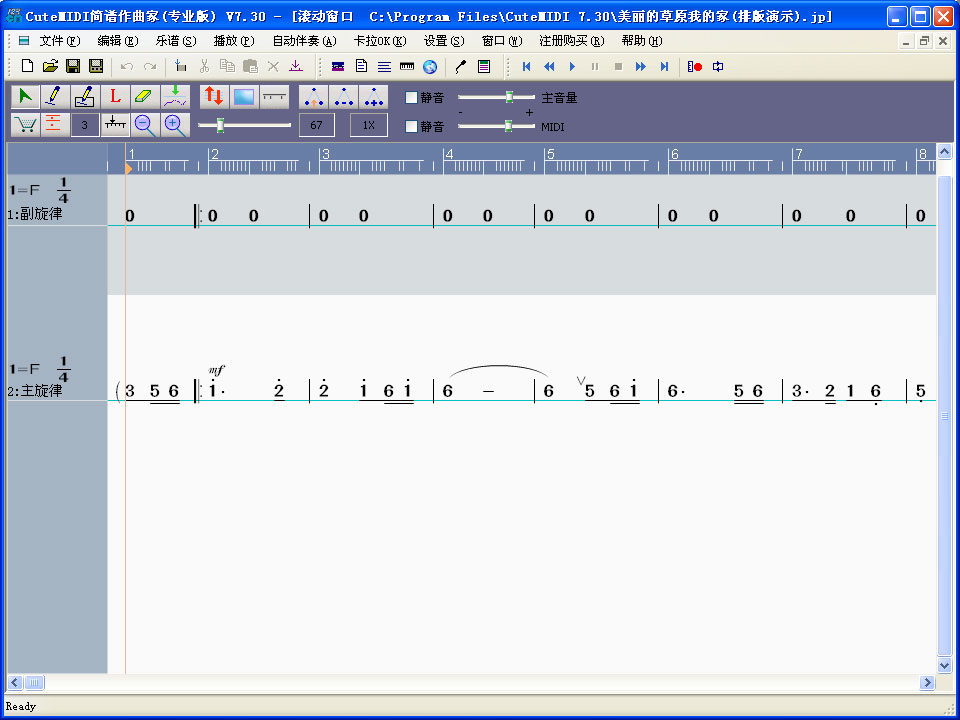The height and width of the screenshot is (720, 960).
Task: Click the shopping cart icon
Action: pos(25,125)
